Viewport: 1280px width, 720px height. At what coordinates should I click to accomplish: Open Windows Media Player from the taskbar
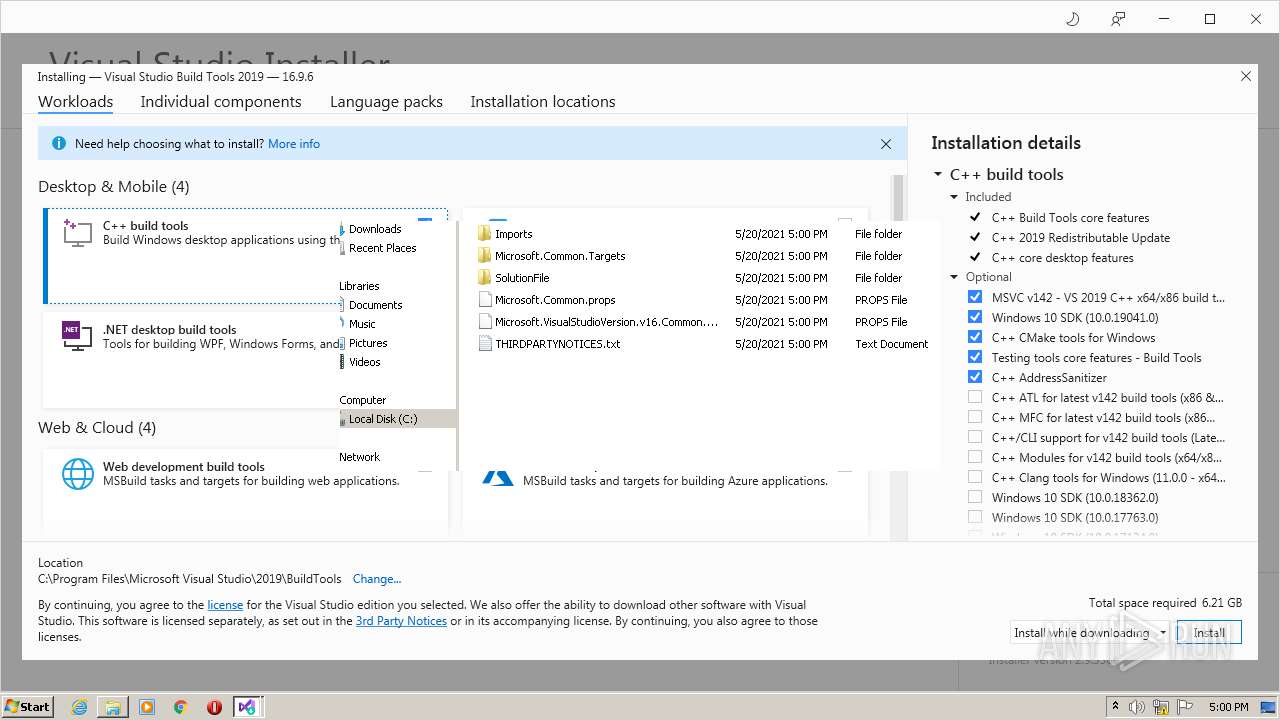pos(147,707)
